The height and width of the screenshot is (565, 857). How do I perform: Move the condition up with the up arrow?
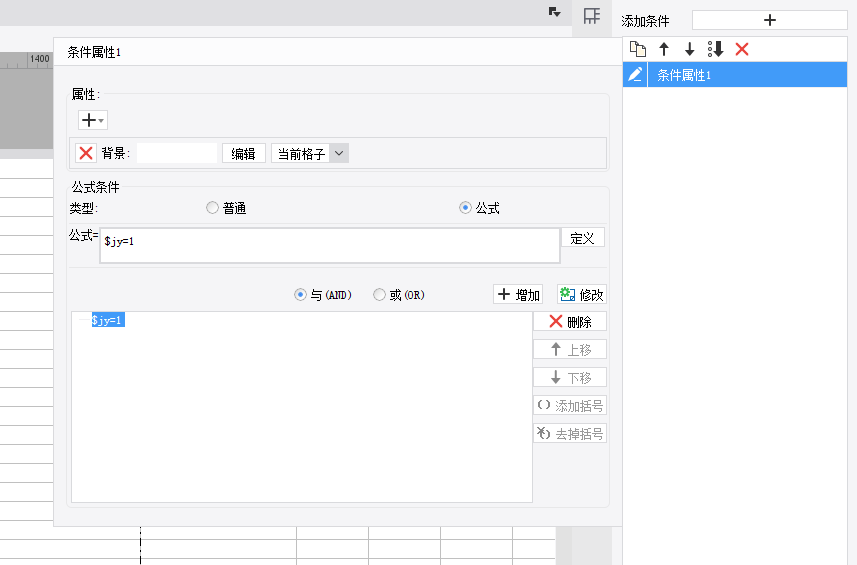pos(663,49)
